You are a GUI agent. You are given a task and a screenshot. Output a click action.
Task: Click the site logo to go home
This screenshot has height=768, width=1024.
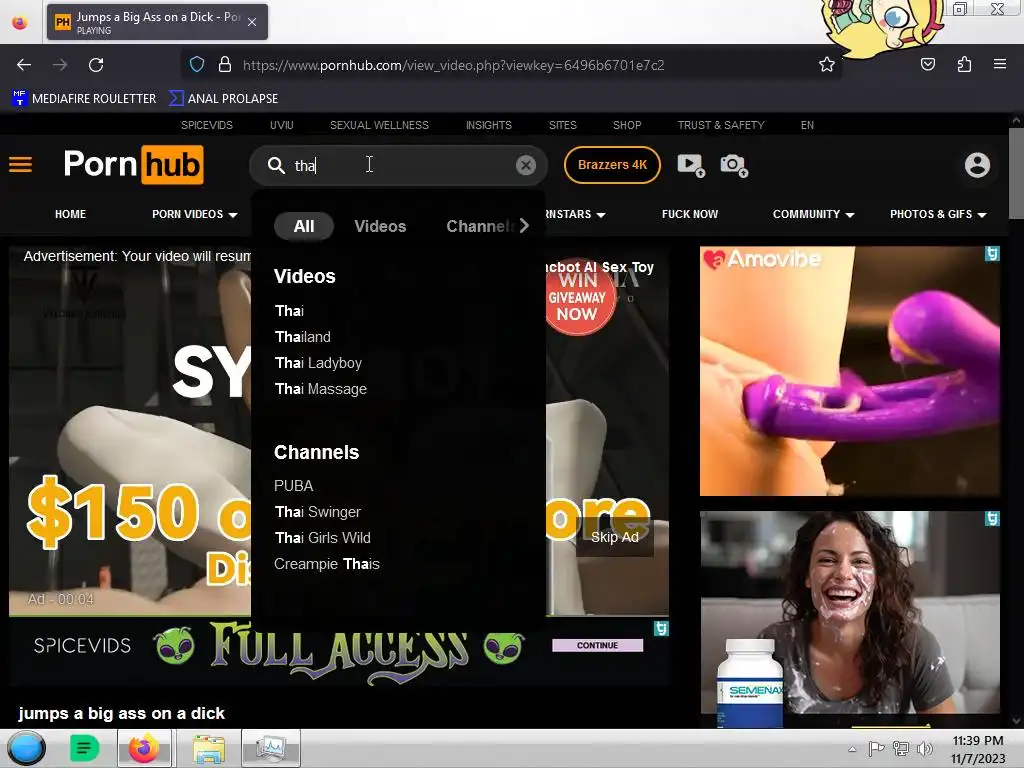click(x=133, y=165)
